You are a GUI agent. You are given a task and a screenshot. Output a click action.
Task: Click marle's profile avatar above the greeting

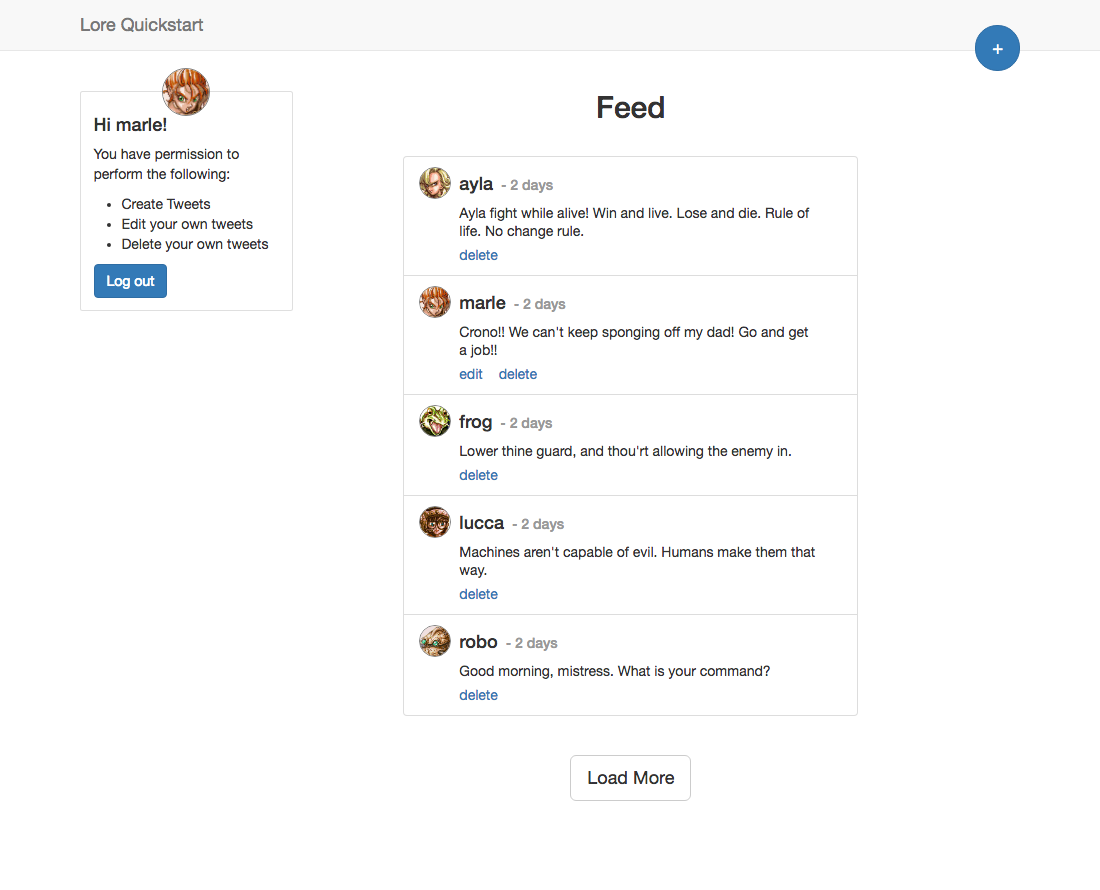point(186,92)
